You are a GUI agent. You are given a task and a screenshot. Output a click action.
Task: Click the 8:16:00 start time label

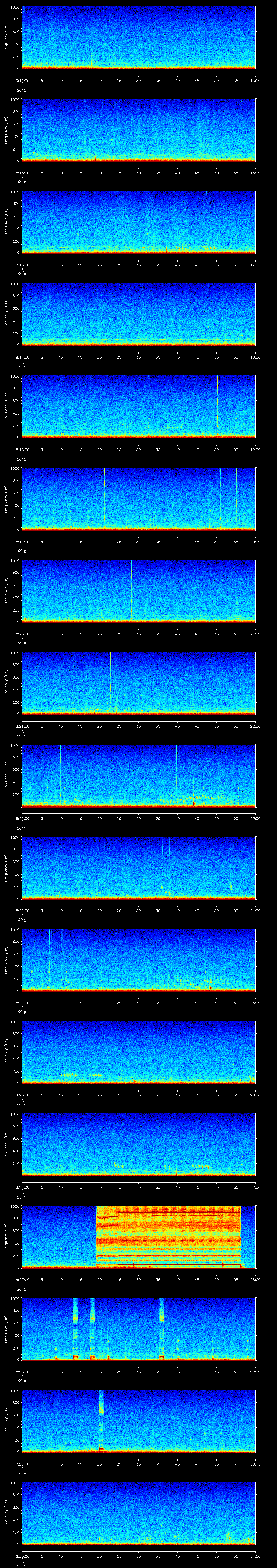pyautogui.click(x=22, y=265)
